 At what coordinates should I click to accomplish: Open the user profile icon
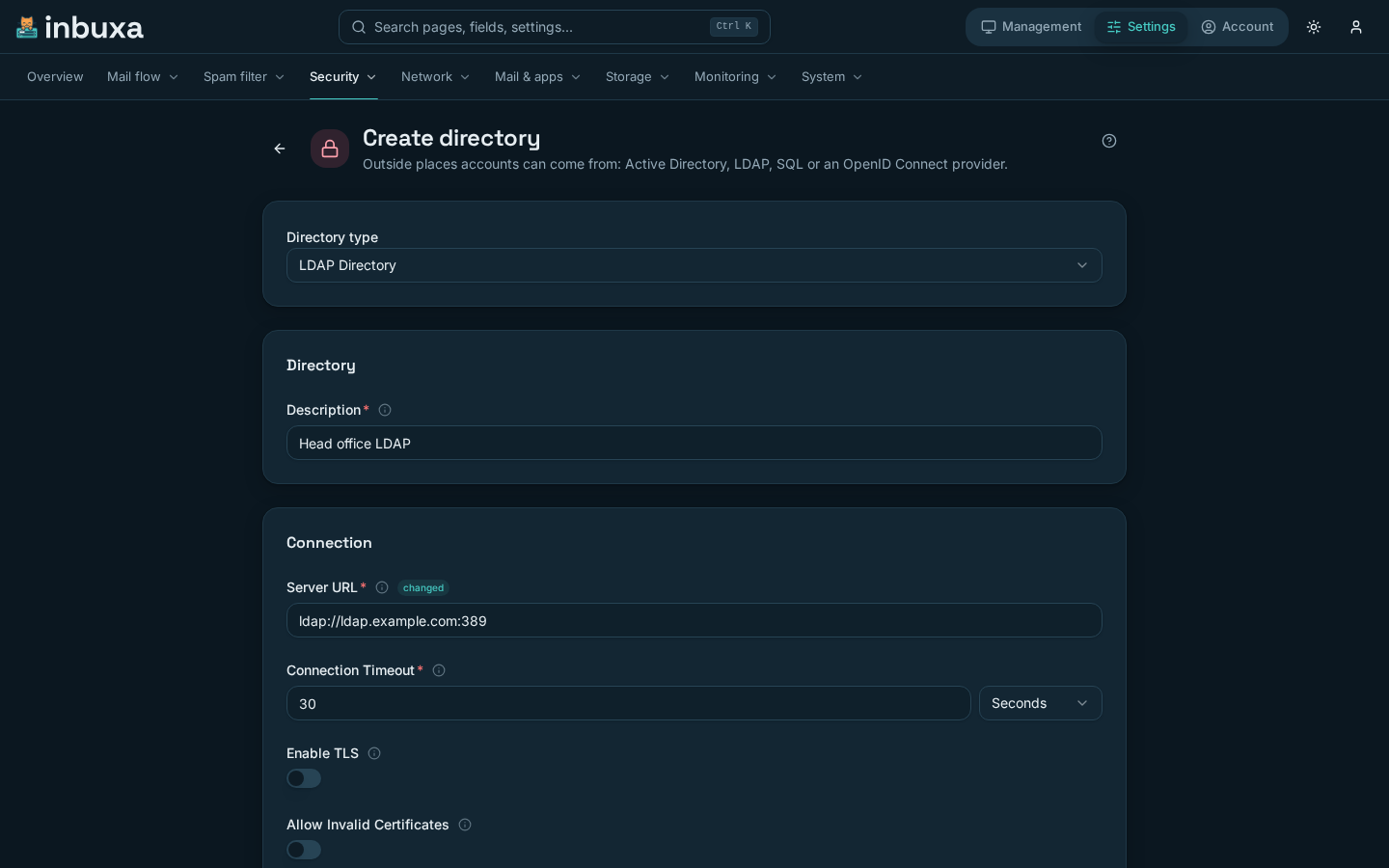coord(1356,27)
